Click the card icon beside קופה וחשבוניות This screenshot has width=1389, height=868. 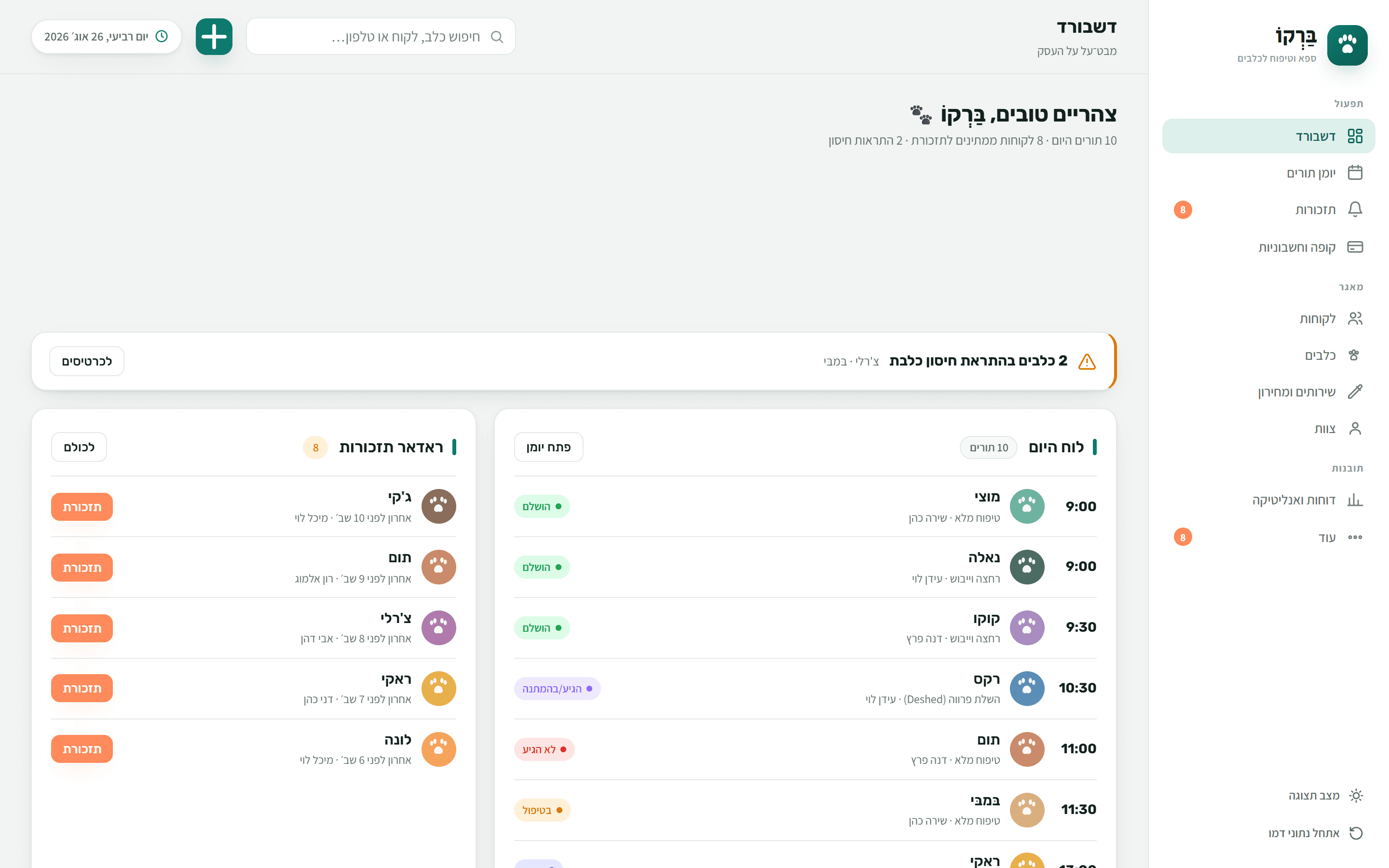(x=1355, y=247)
